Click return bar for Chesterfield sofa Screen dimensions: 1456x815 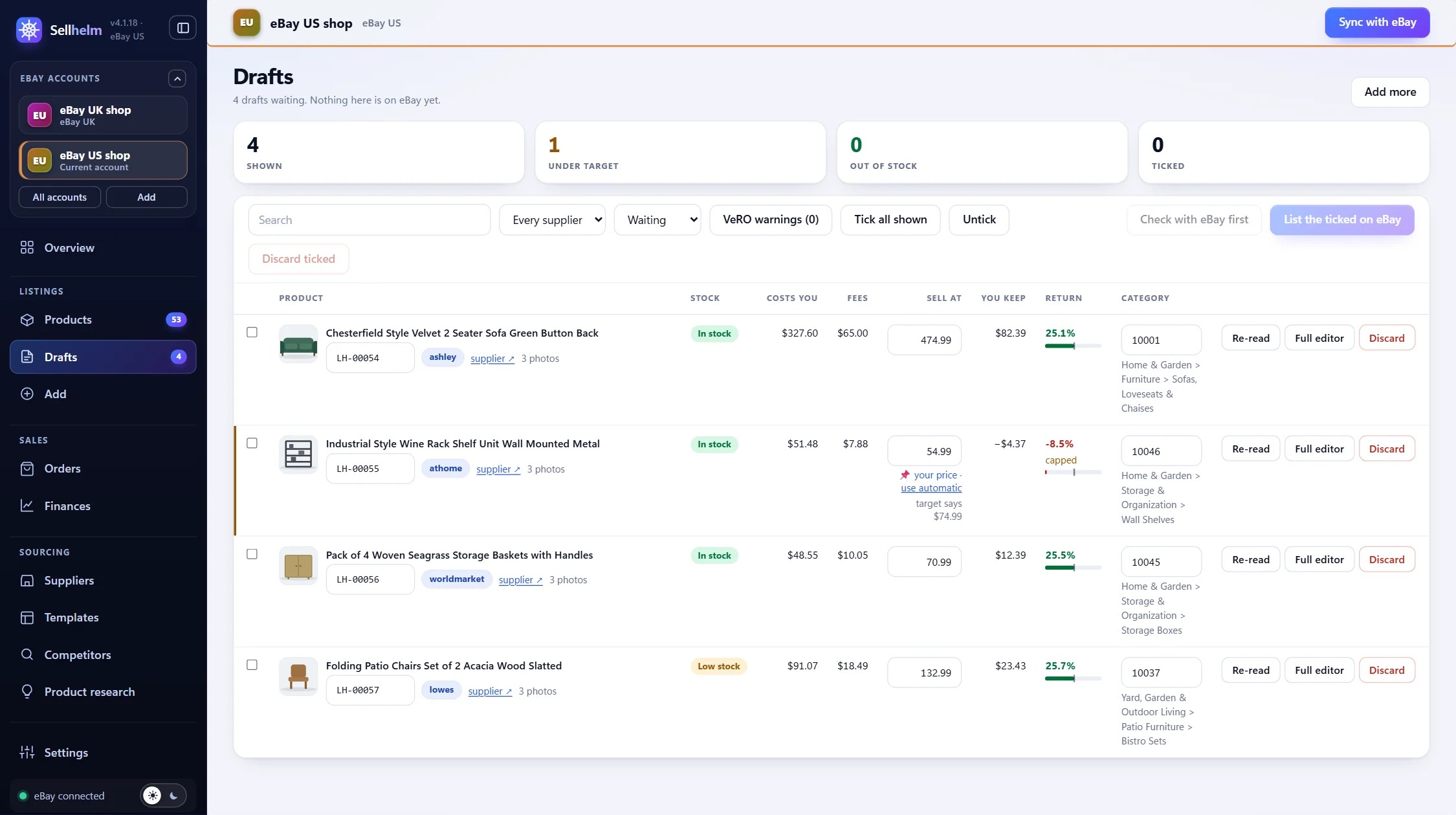click(x=1073, y=346)
